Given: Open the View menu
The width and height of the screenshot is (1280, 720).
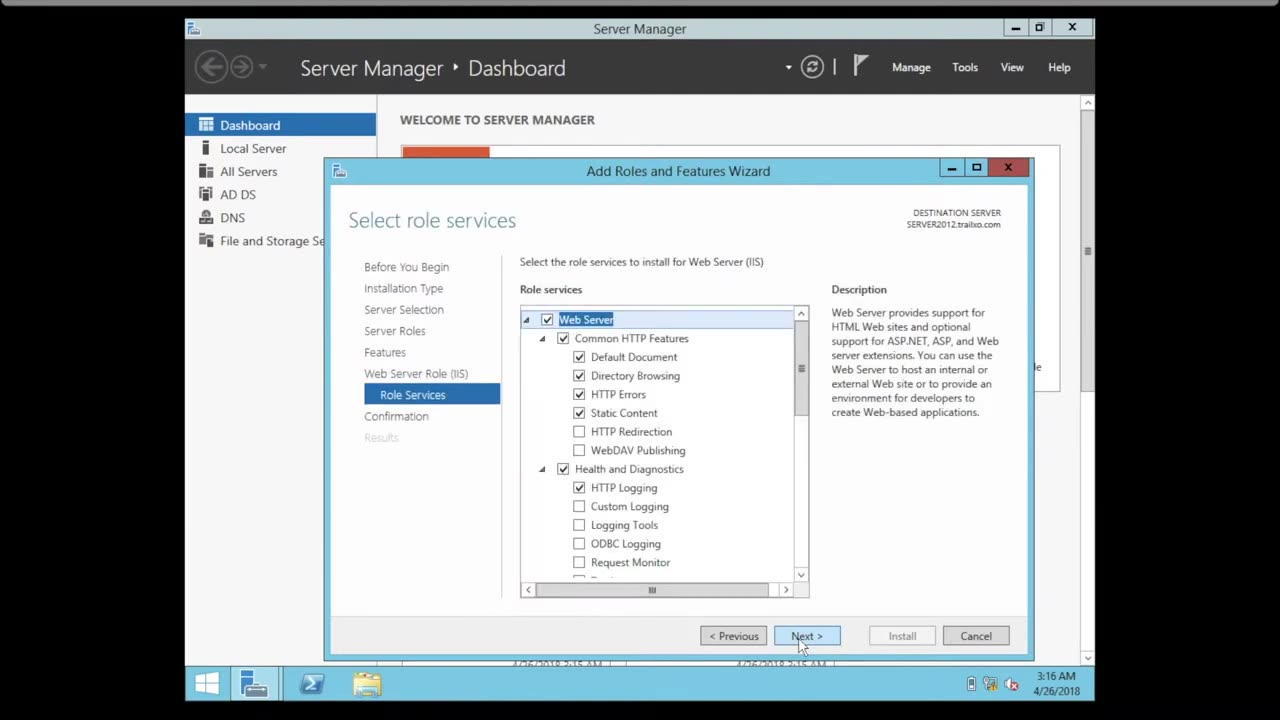Looking at the screenshot, I should (x=1012, y=67).
